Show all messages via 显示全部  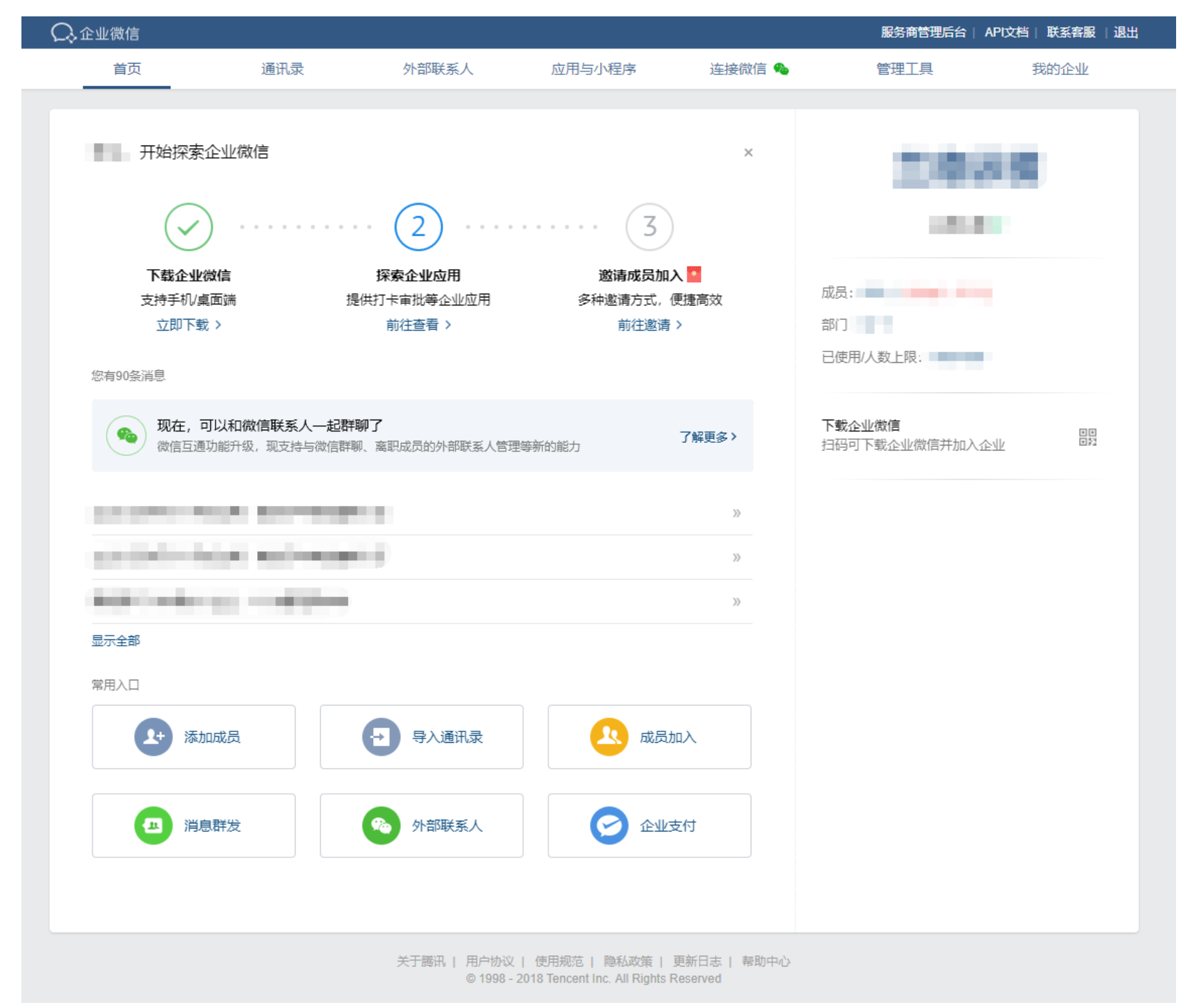coord(115,641)
